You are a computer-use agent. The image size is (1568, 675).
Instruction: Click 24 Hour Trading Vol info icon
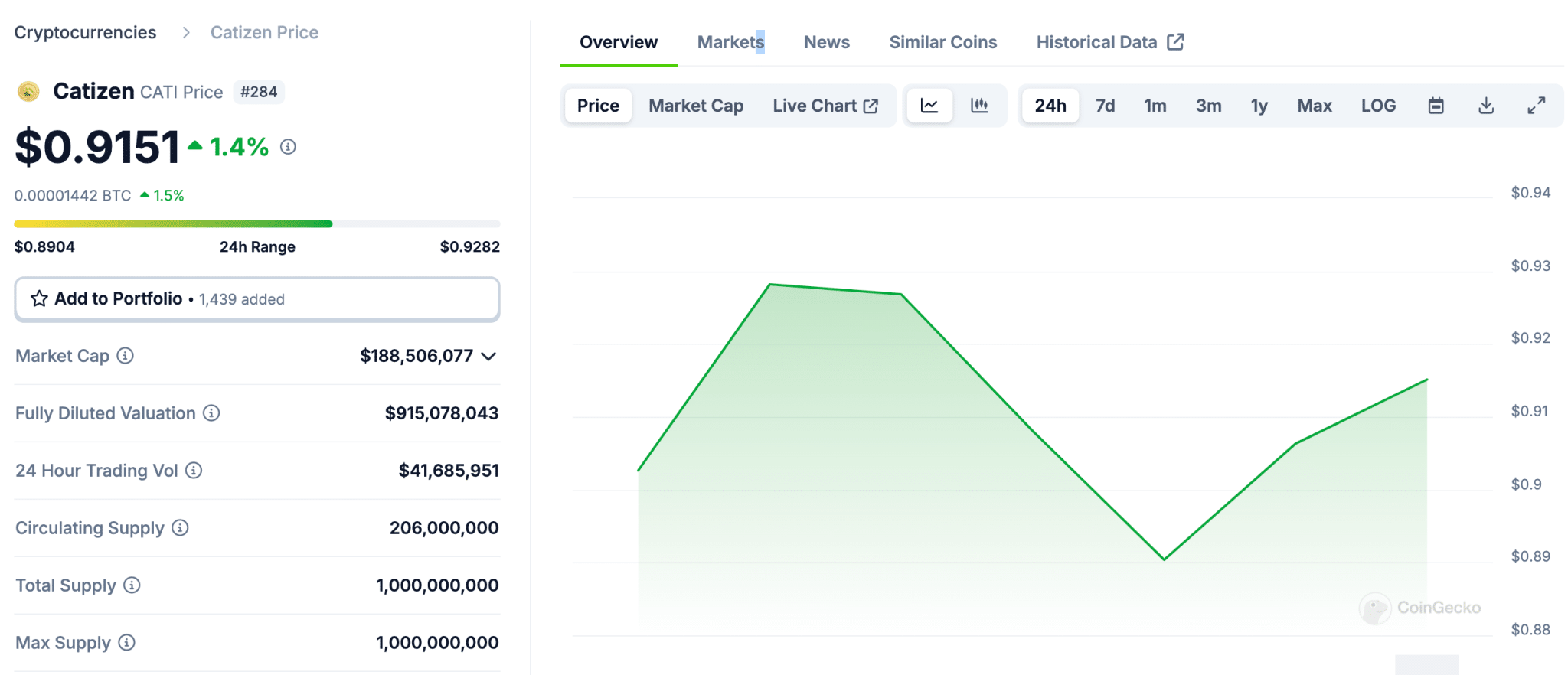coord(194,470)
